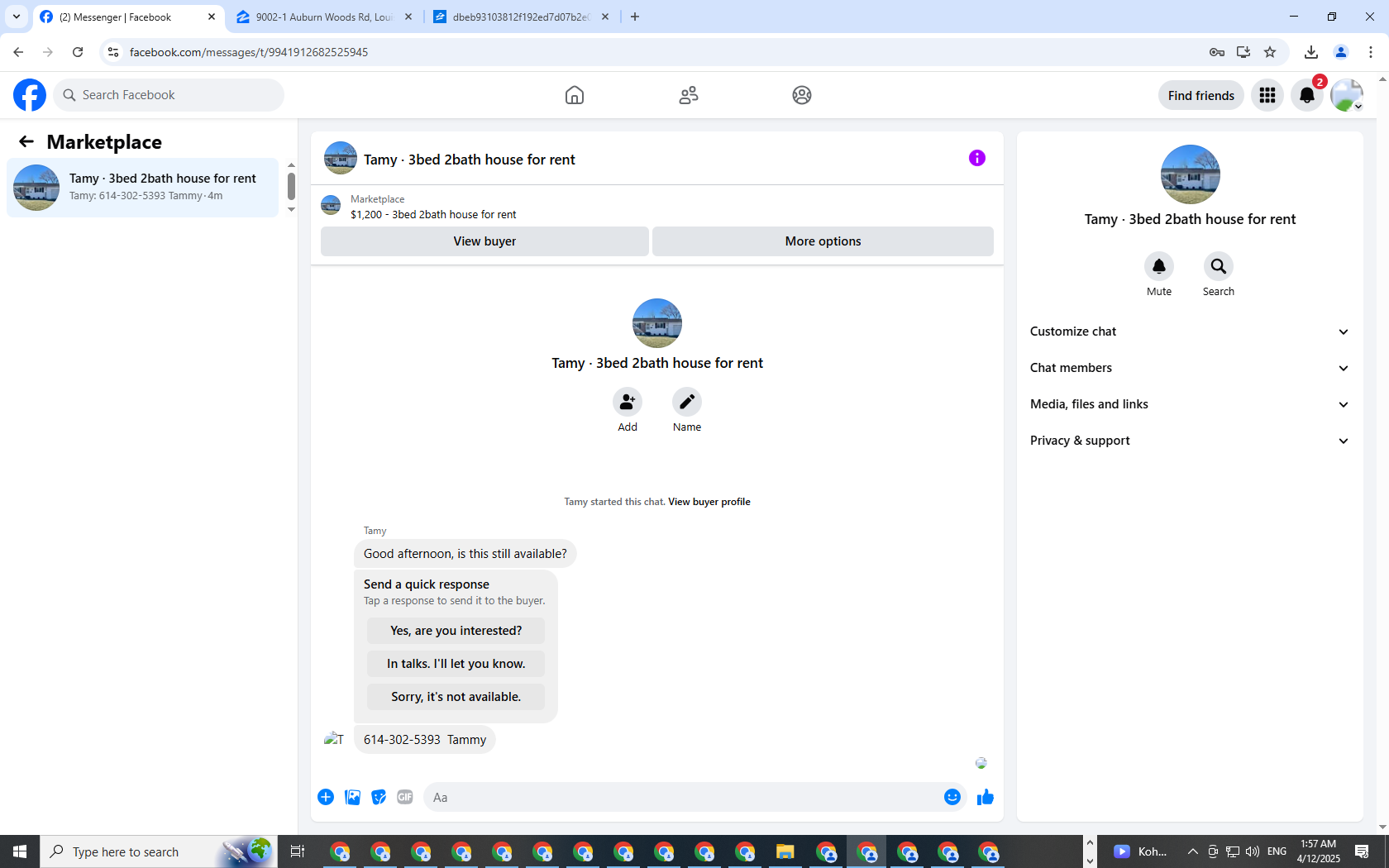Open the Facebook logo home link
The height and width of the screenshot is (868, 1389).
tap(30, 95)
